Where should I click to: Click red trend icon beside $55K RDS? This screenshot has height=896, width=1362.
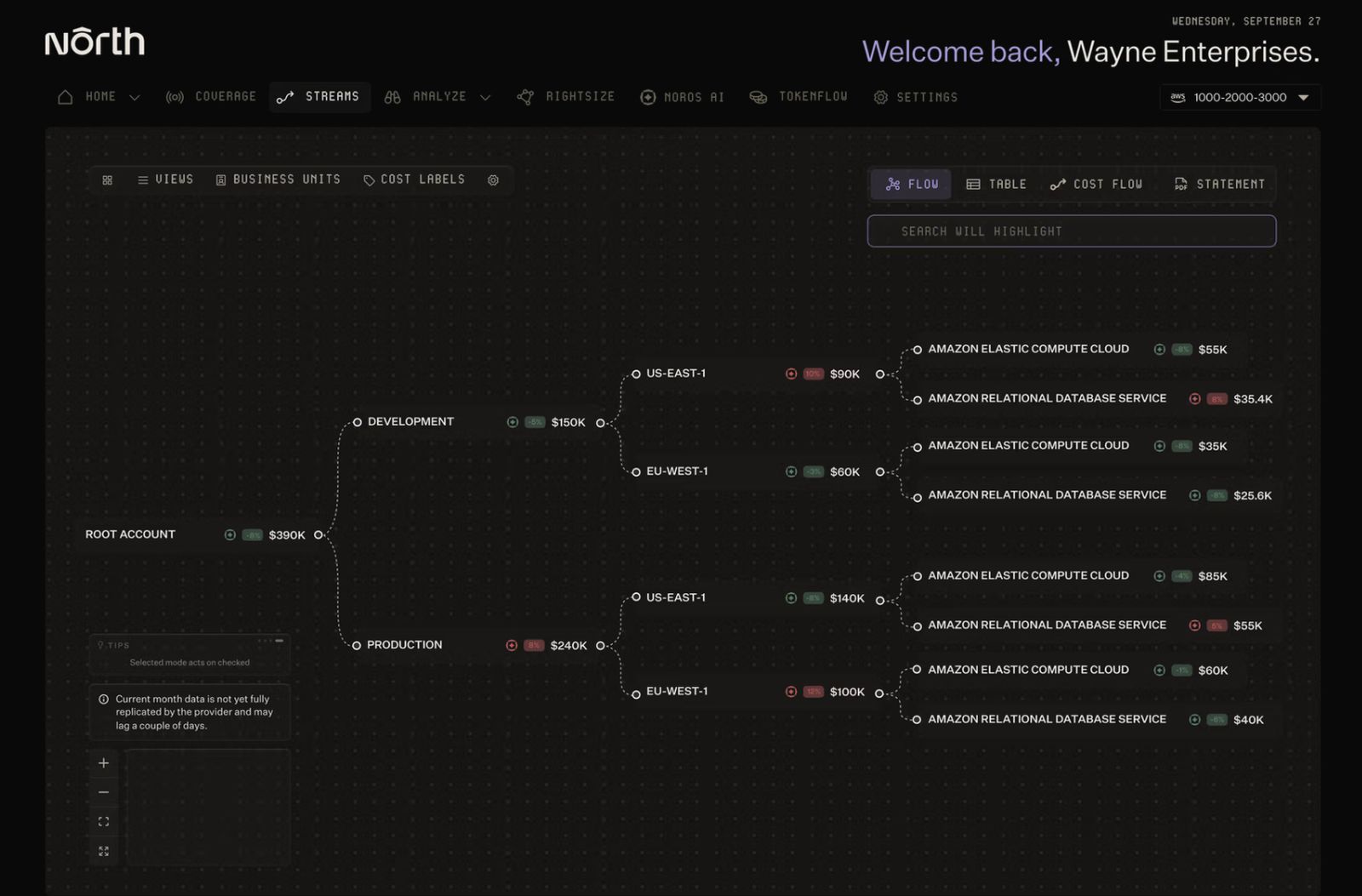[x=1194, y=625]
